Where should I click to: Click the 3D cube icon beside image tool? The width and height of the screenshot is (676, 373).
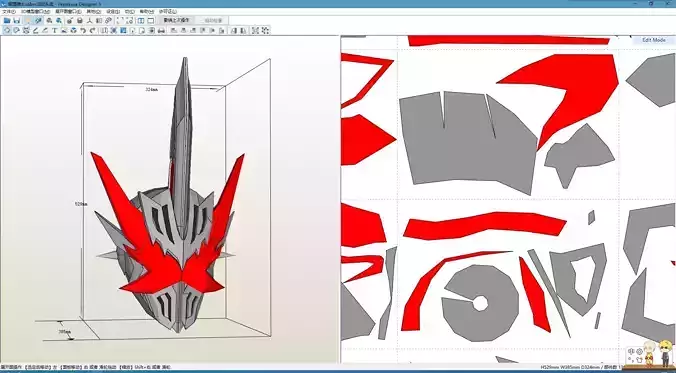73,30
